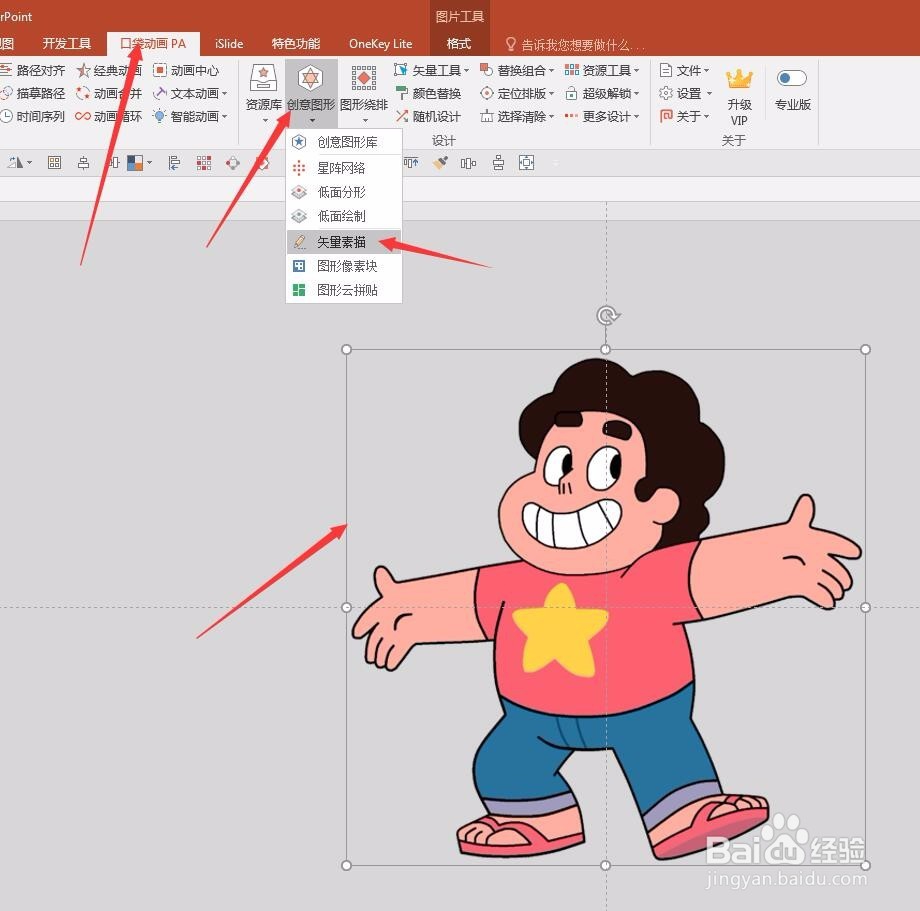The width and height of the screenshot is (920, 911).
Task: Switch to the 口袋动画 PA tab
Action: [153, 43]
